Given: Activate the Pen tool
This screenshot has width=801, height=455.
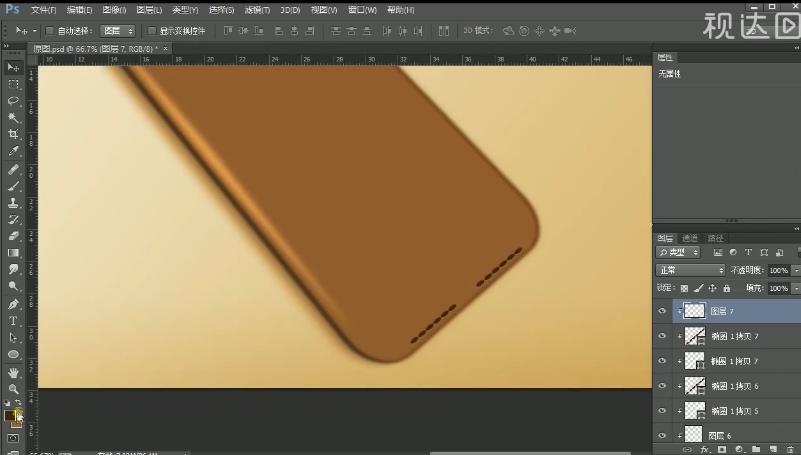Looking at the screenshot, I should 14,303.
